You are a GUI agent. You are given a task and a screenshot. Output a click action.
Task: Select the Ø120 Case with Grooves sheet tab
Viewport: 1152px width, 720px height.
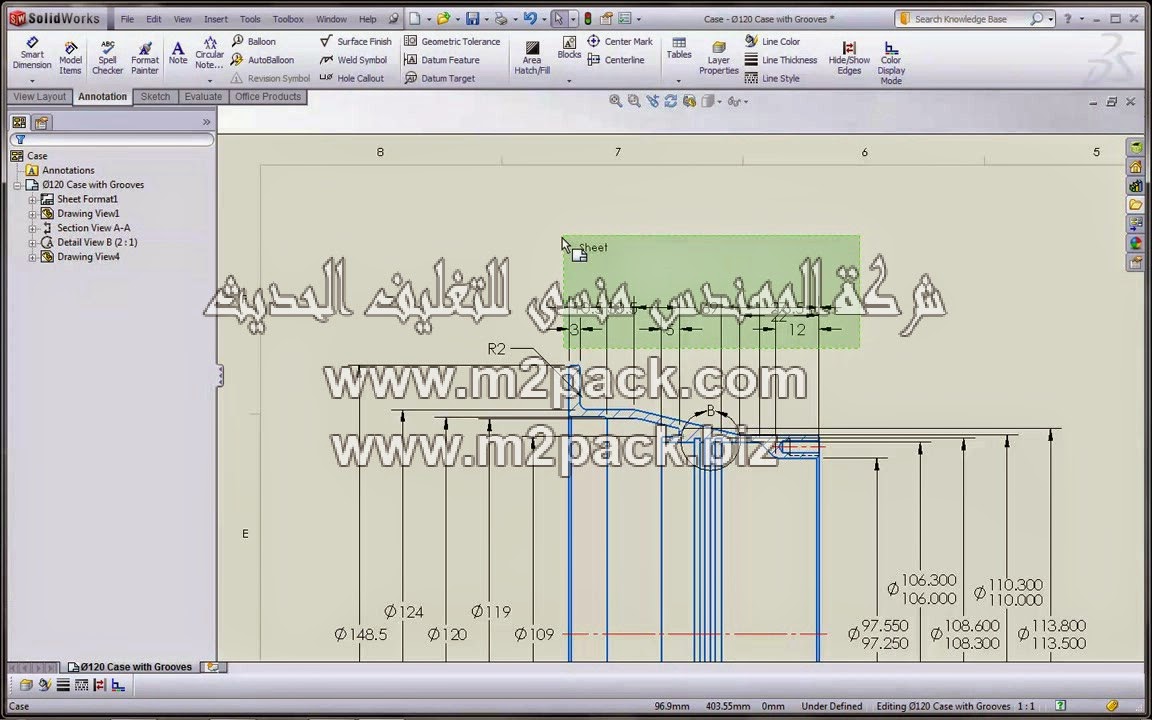point(129,667)
